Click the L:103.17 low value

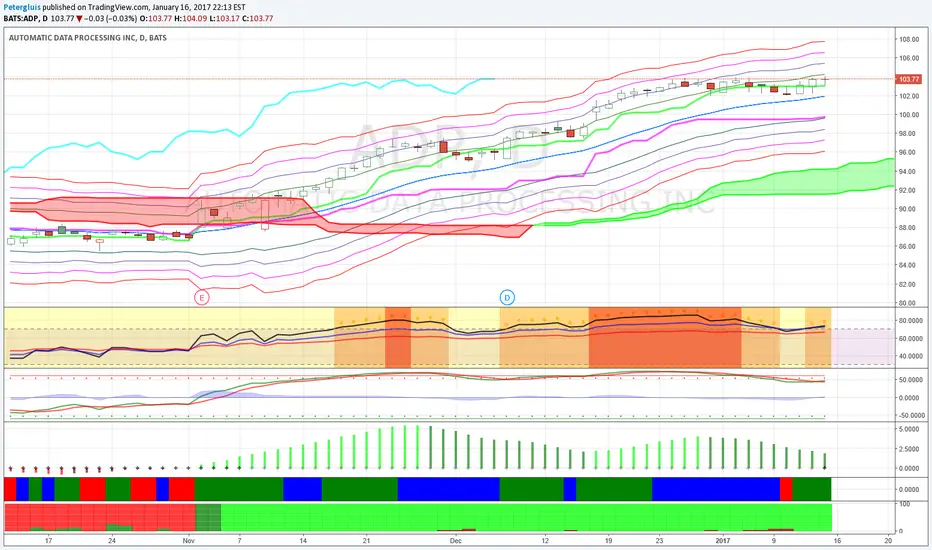coord(225,18)
